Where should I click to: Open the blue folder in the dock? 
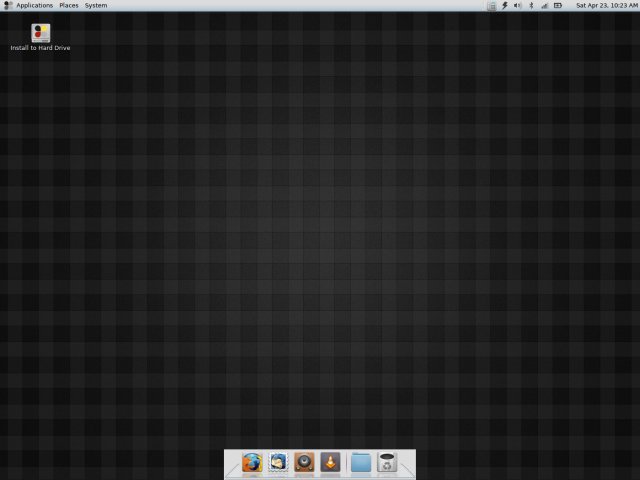click(361, 462)
